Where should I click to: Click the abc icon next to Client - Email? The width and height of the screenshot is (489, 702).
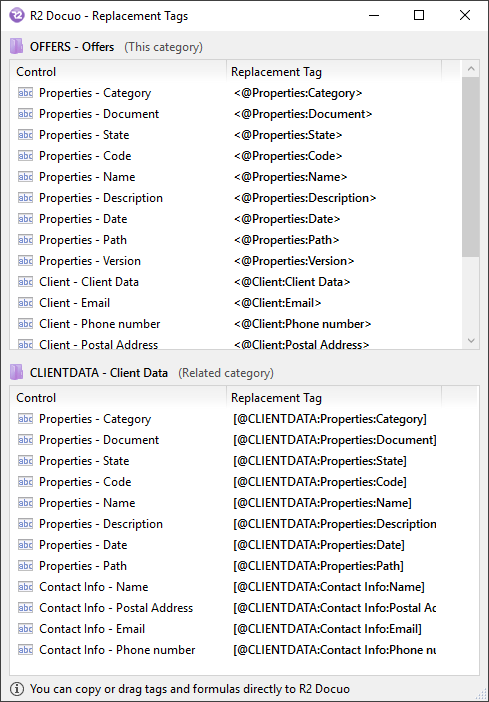tap(25, 303)
